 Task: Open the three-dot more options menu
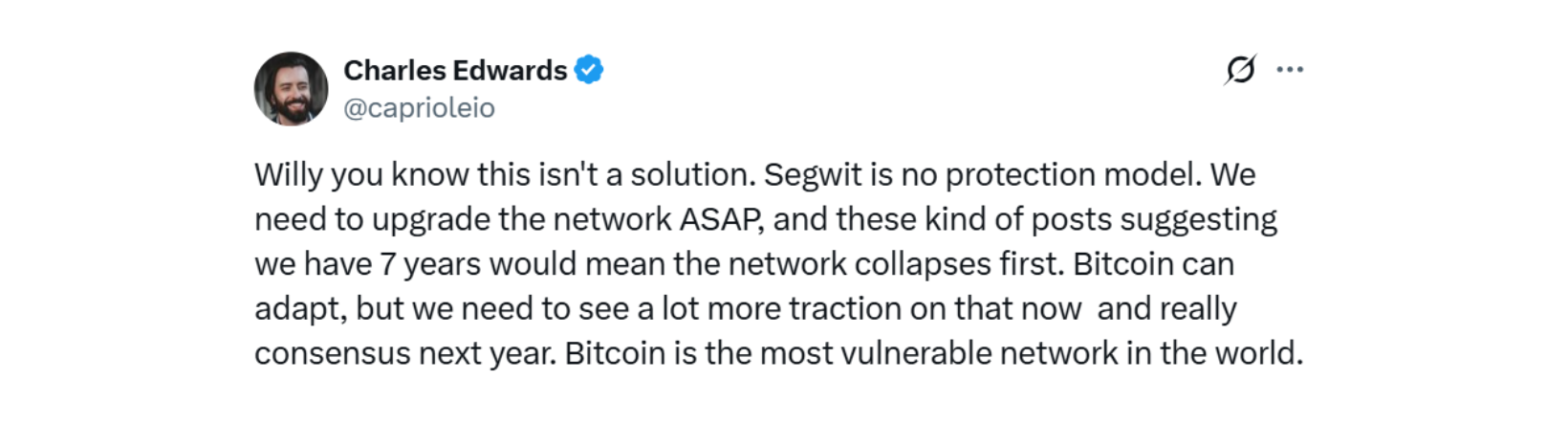1290,70
